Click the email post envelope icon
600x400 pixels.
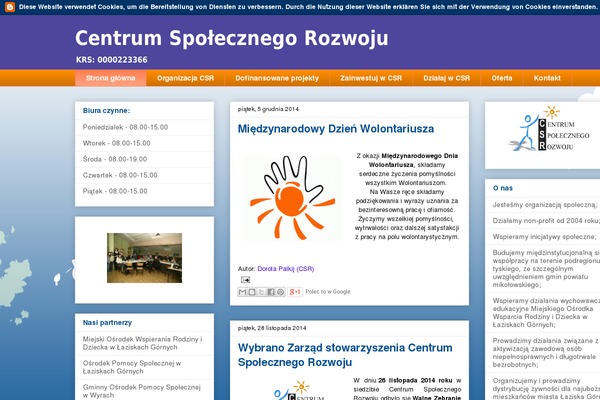click(245, 279)
